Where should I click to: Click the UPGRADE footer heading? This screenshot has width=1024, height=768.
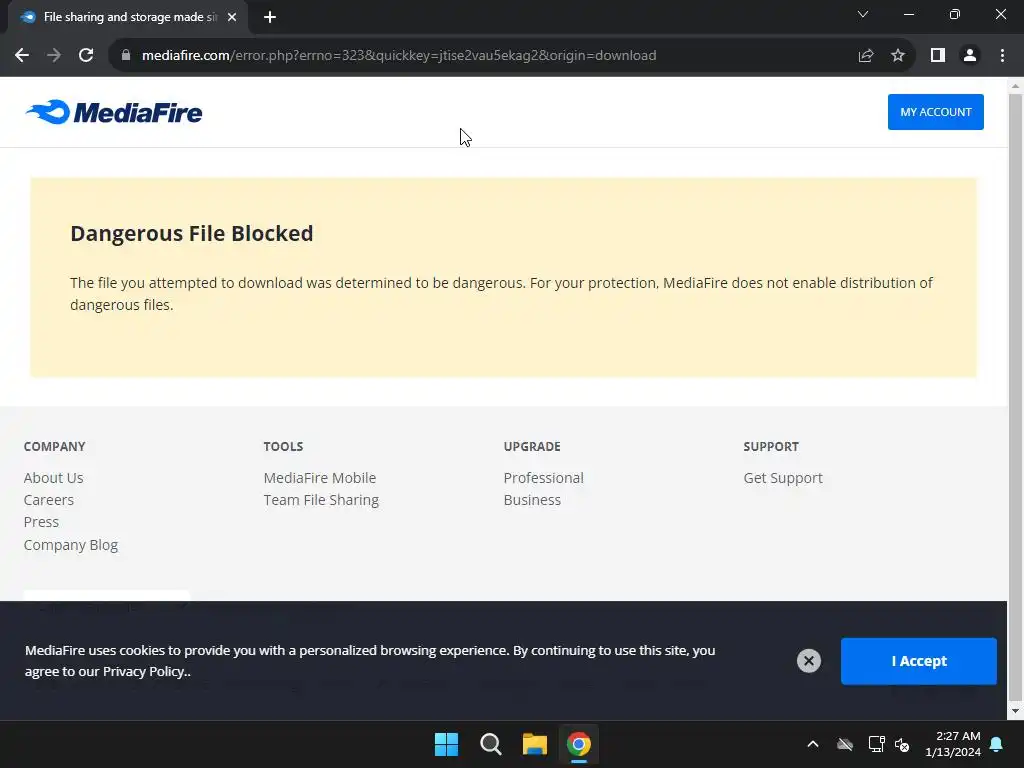[532, 447]
